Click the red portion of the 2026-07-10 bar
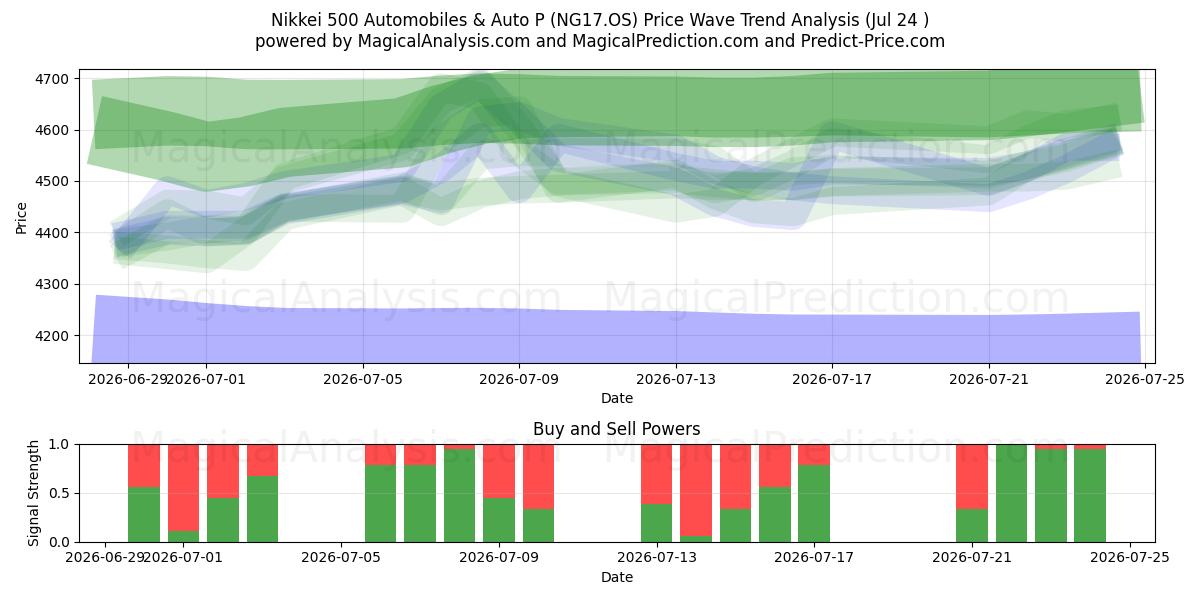Screen dimensions: 1200x600 click(x=538, y=476)
